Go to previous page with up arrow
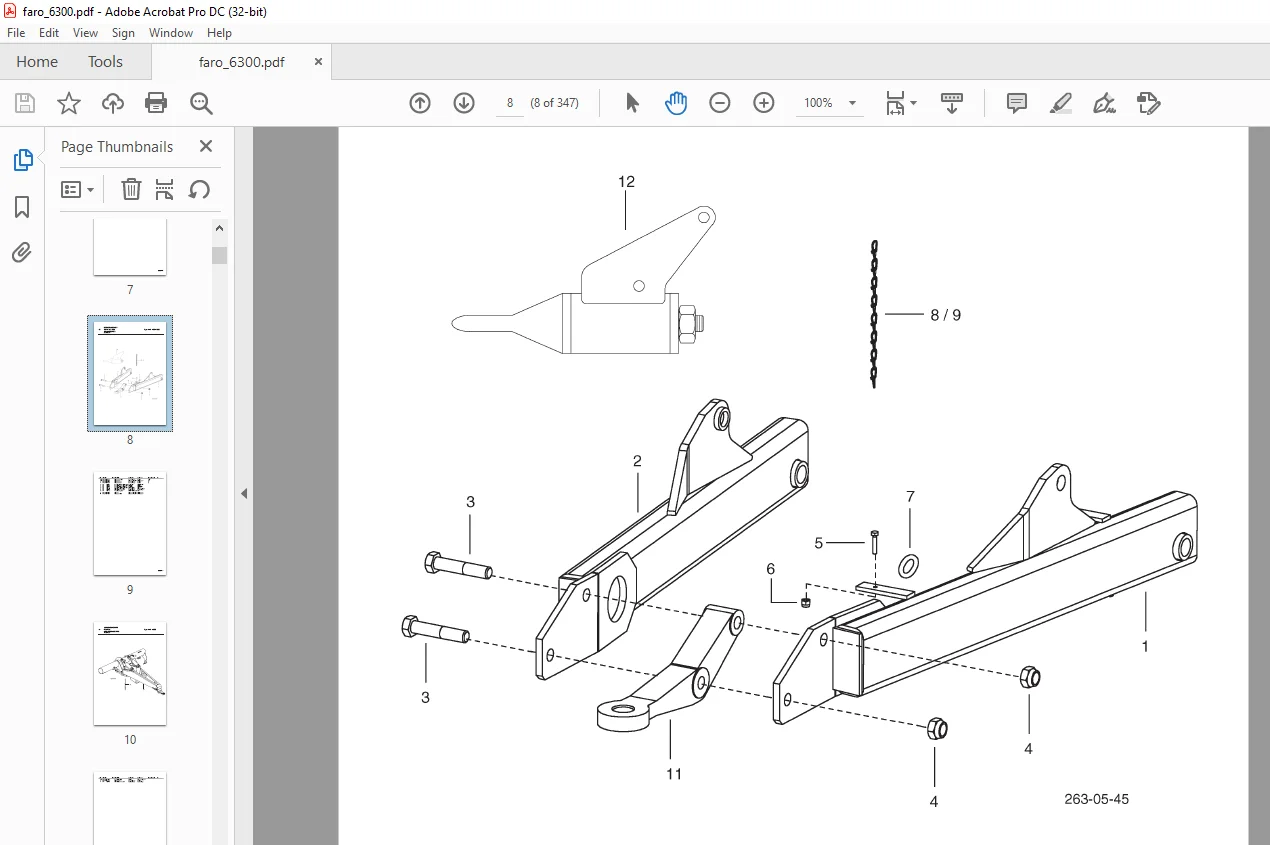The image size is (1270, 845). point(420,103)
